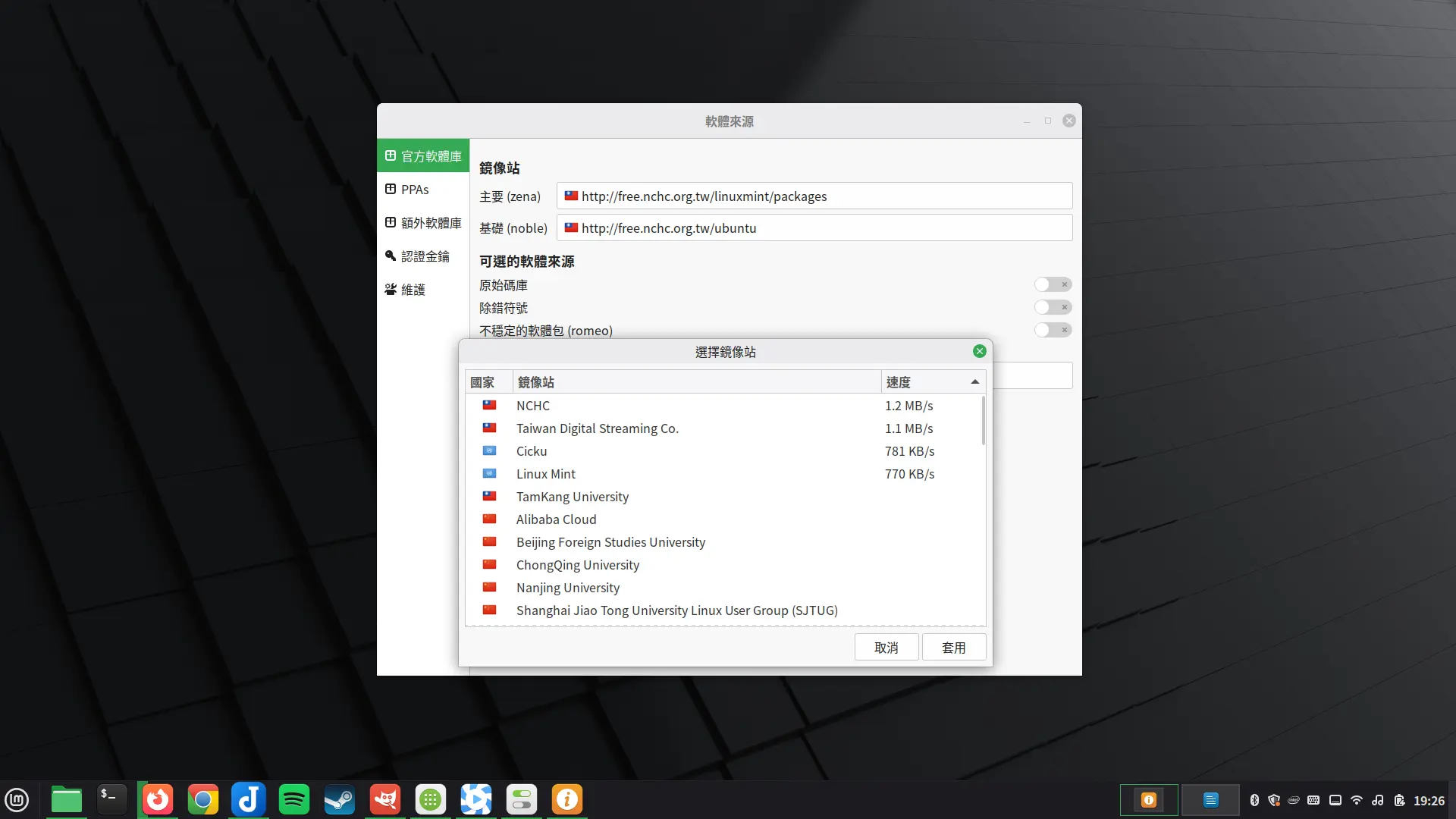The width and height of the screenshot is (1456, 819).
Task: Click 取消 to dismiss the mirror dialog
Action: [x=886, y=647]
